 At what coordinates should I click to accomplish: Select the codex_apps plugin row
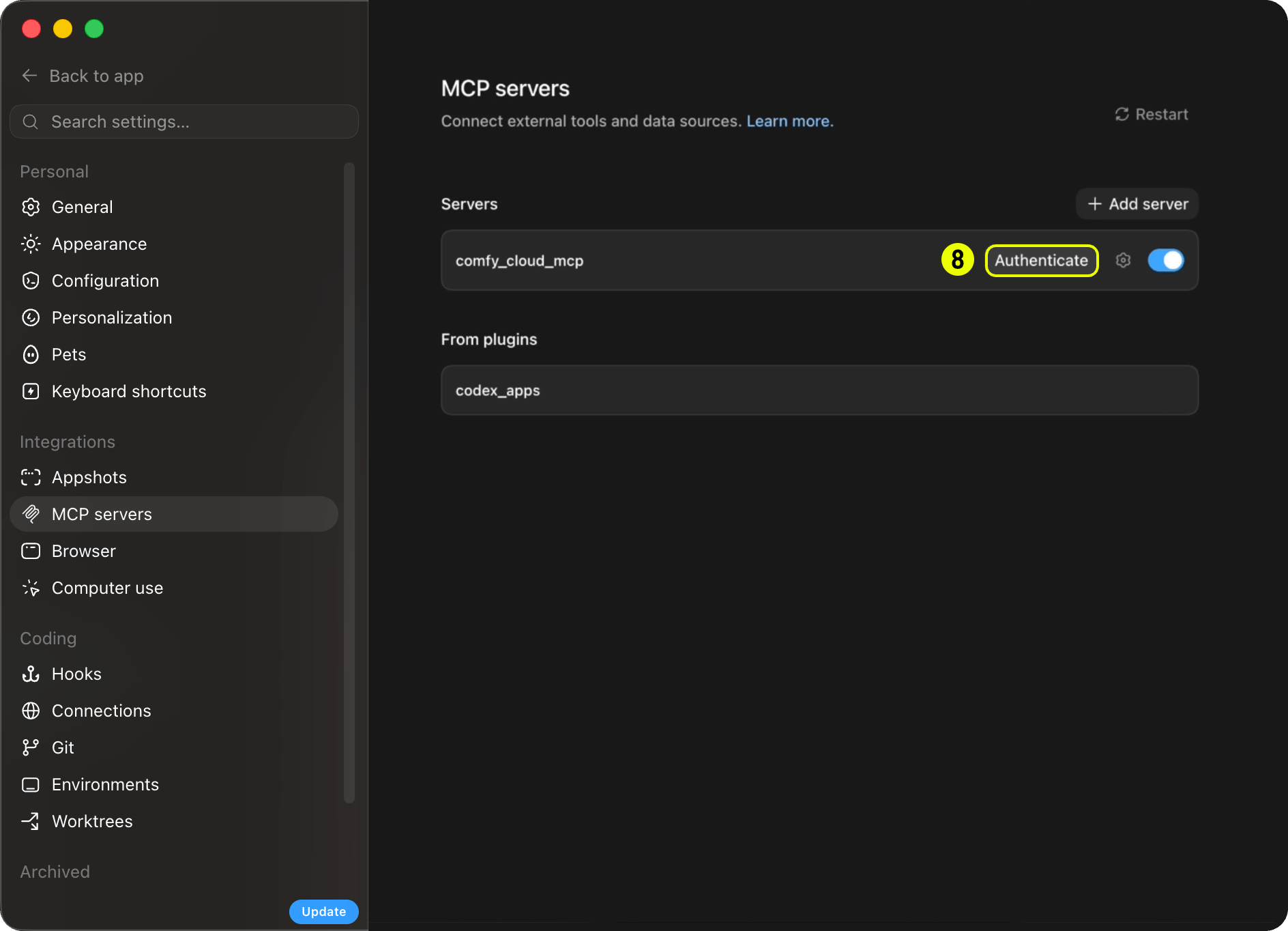tap(819, 390)
